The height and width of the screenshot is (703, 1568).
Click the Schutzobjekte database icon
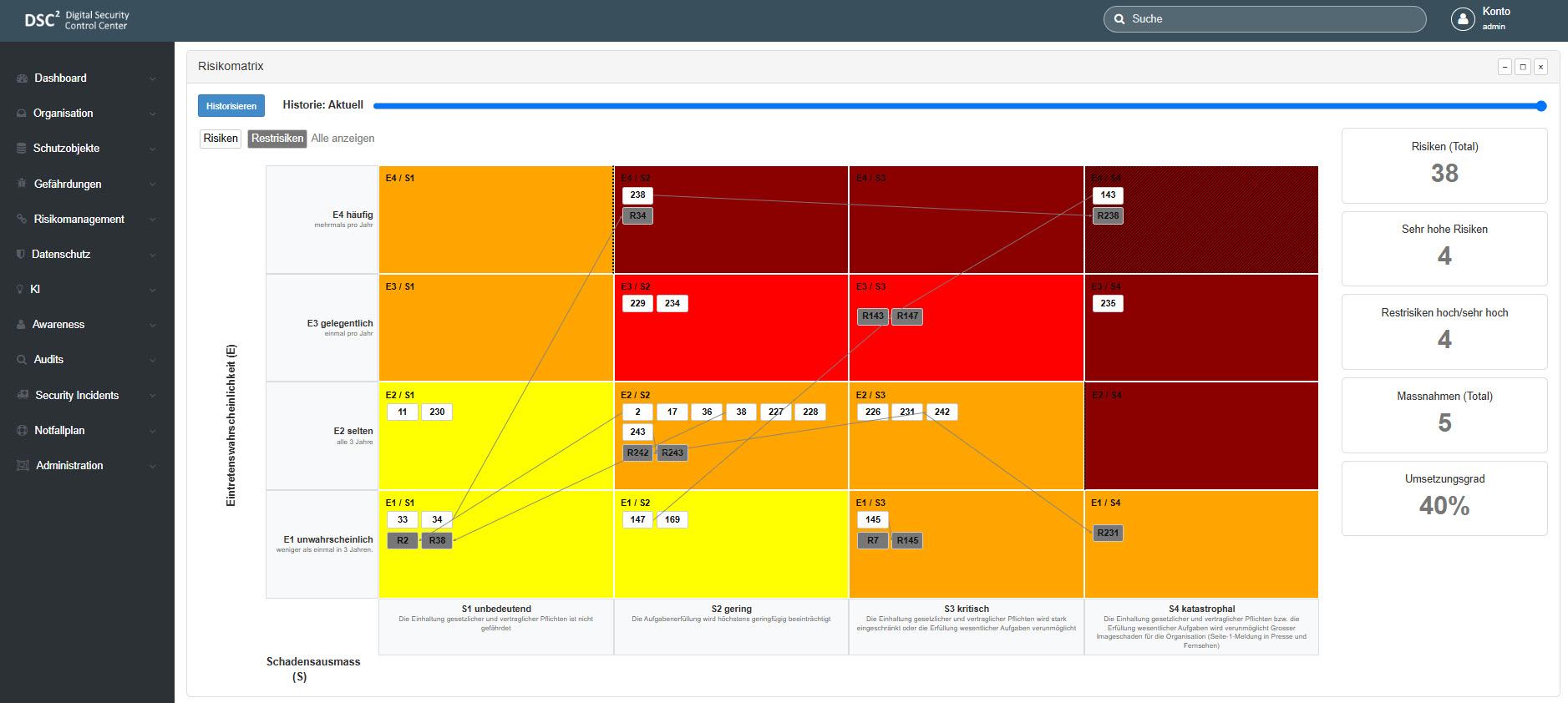pos(22,149)
